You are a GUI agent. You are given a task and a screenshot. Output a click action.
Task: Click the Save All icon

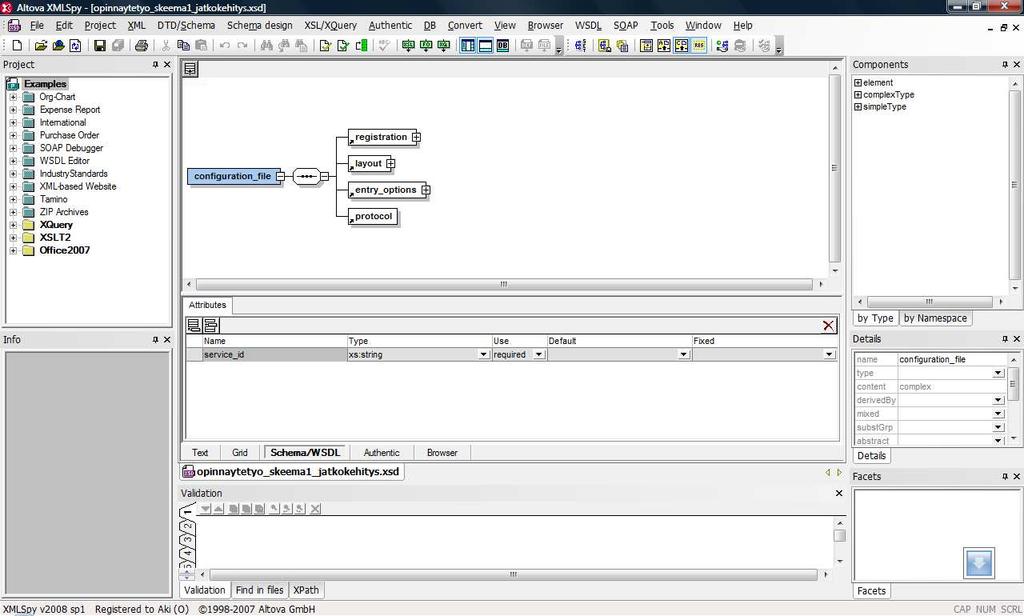[118, 46]
